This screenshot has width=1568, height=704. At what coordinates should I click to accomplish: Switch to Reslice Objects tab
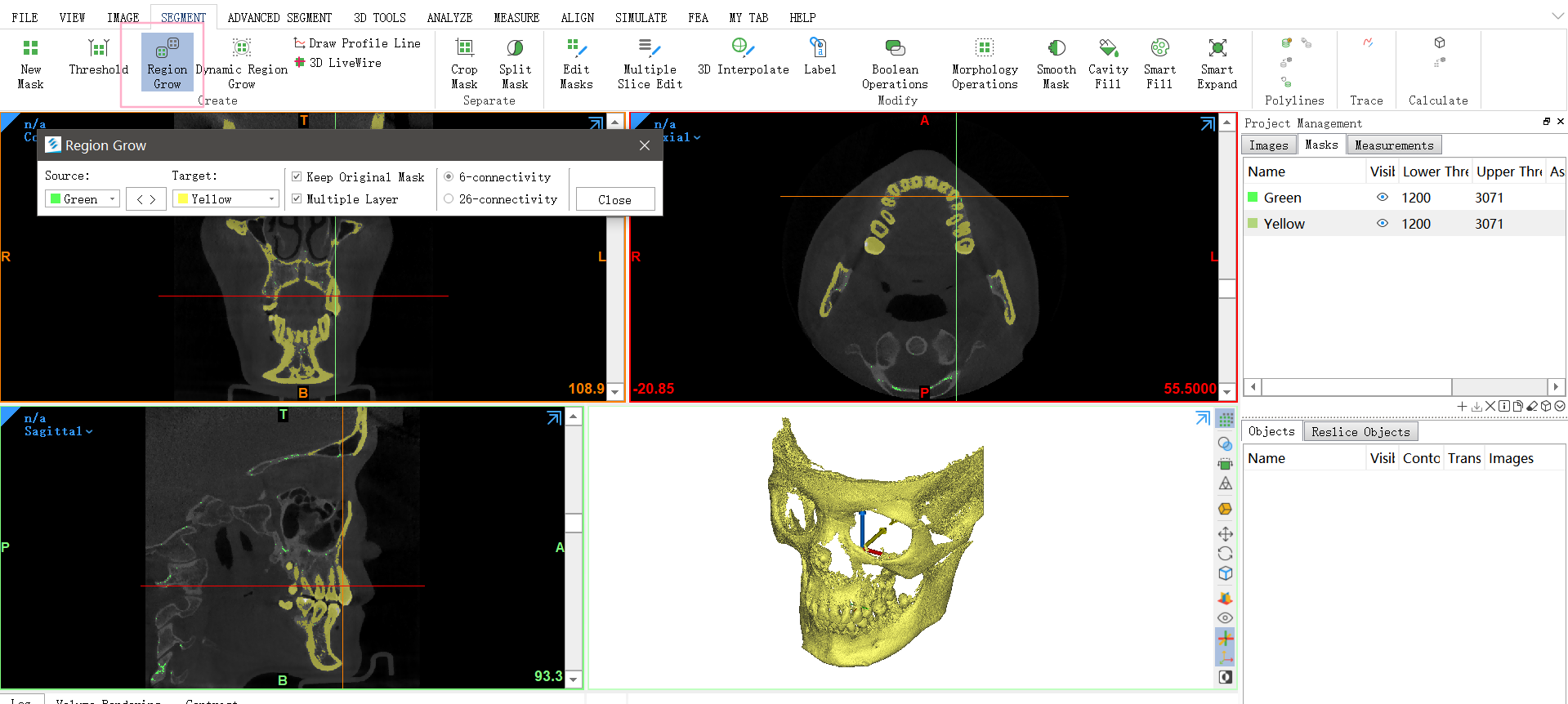pyautogui.click(x=1360, y=432)
